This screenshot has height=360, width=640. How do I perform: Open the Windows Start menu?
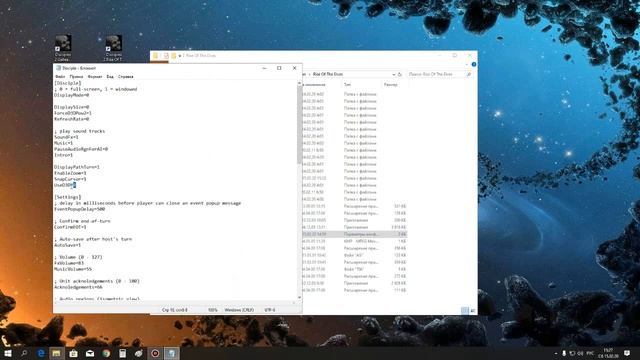(x=8, y=353)
